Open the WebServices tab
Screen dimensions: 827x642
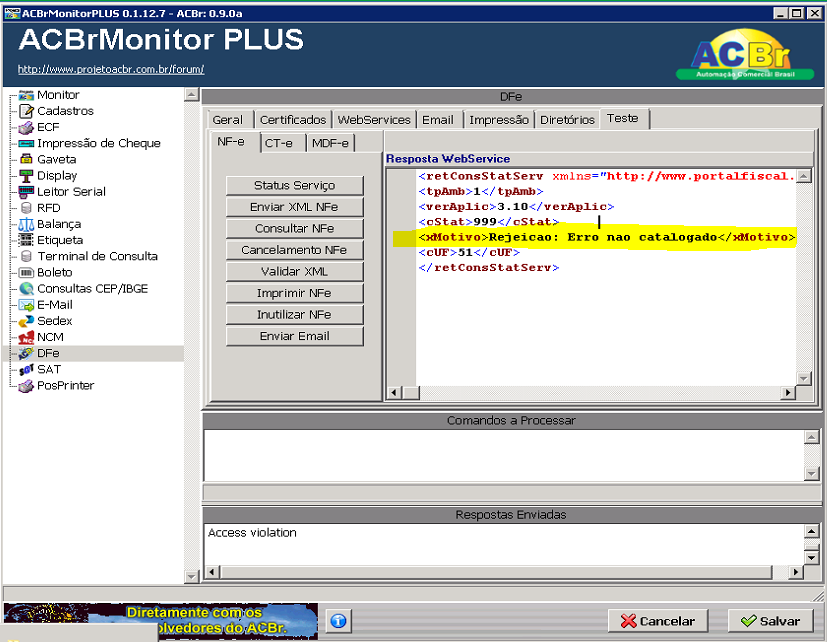[x=374, y=120]
